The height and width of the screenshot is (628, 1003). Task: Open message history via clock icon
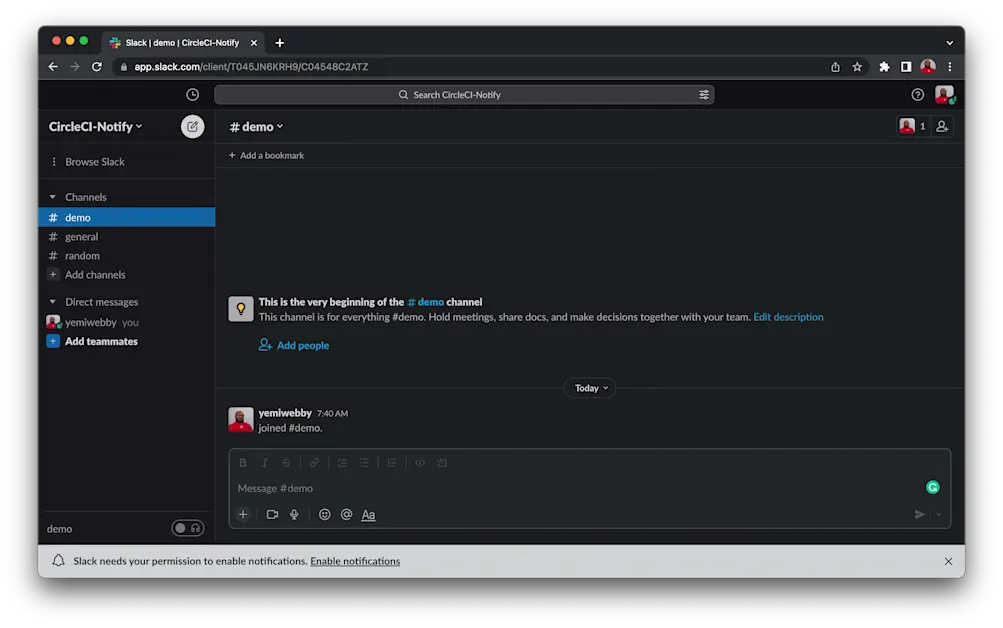point(191,94)
